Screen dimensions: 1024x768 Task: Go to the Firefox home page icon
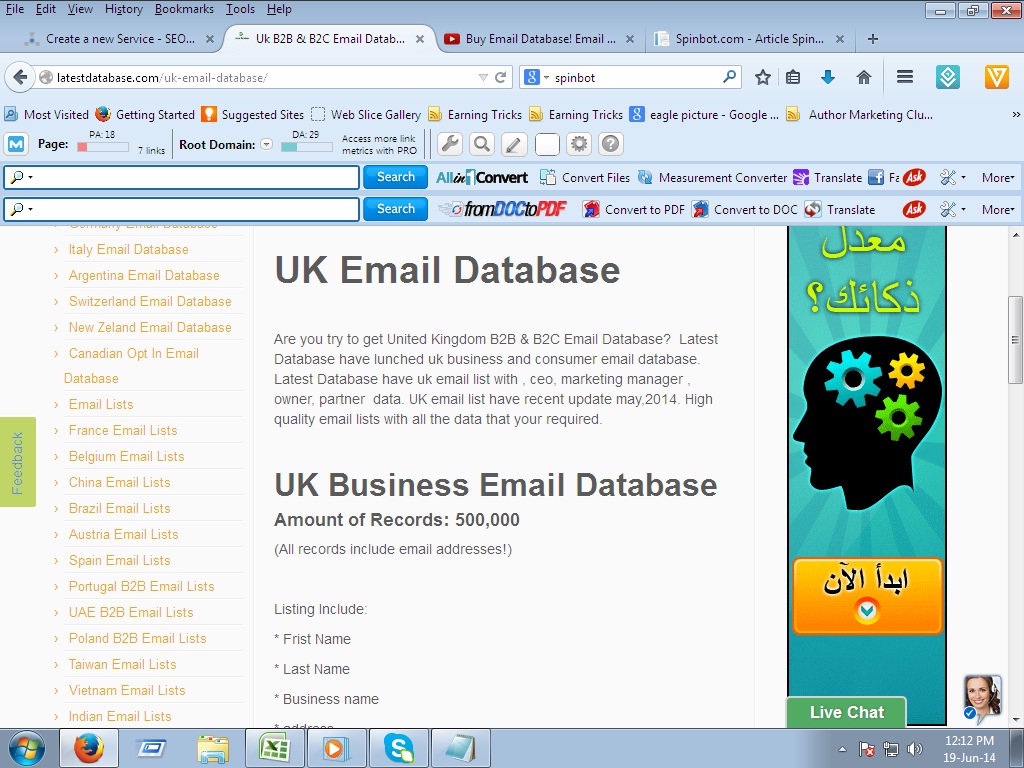point(864,77)
